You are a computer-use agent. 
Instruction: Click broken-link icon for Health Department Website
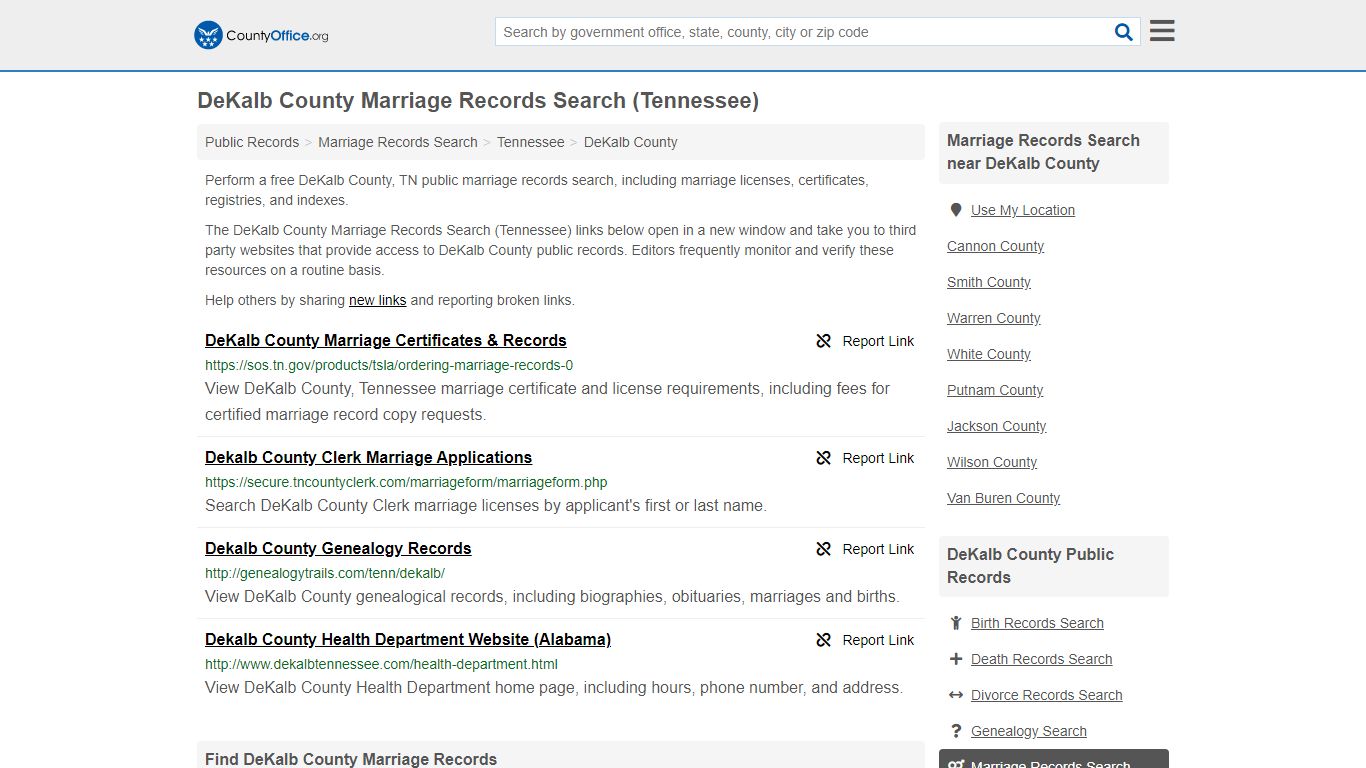[x=824, y=640]
